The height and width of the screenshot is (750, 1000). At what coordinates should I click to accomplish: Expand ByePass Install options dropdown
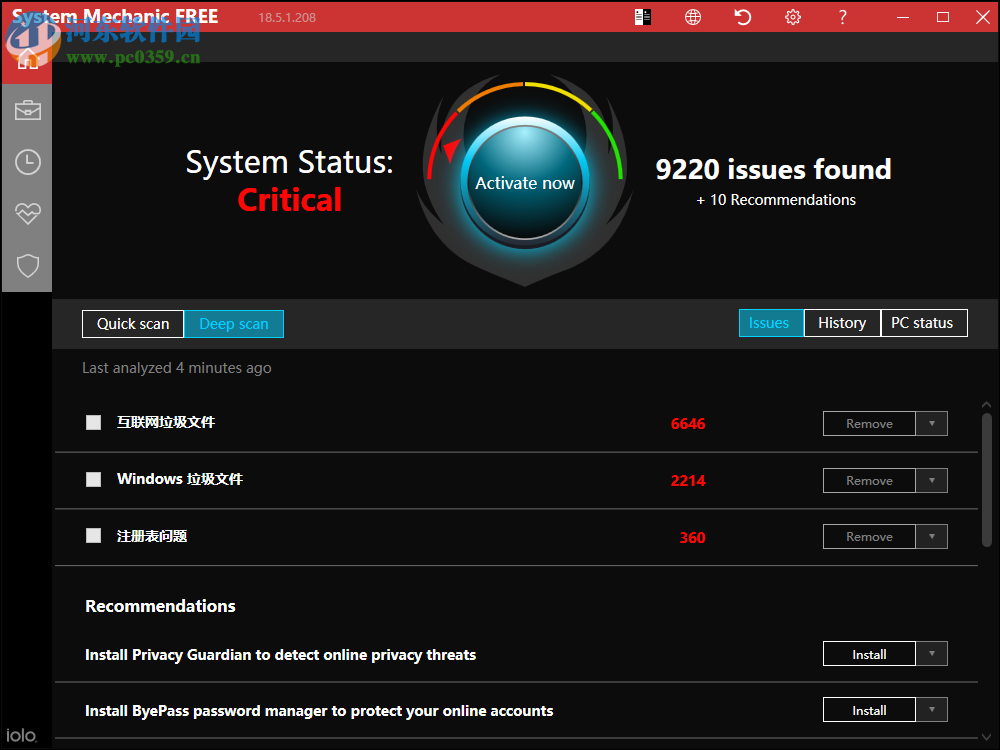coord(932,709)
